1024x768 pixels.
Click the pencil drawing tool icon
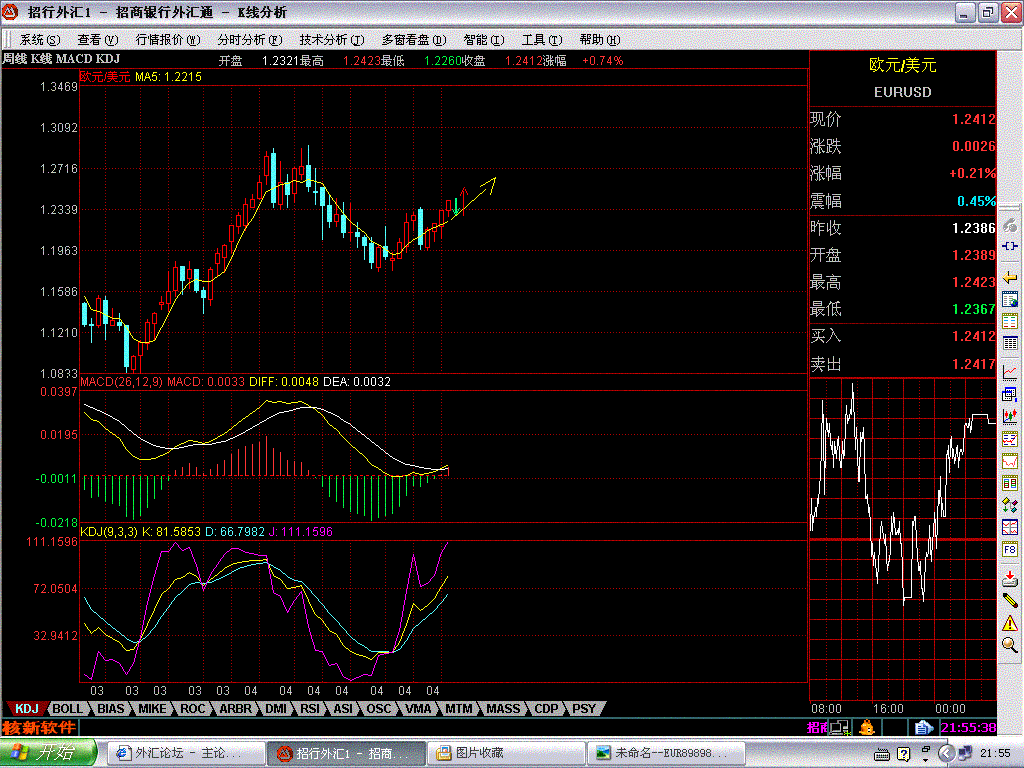pyautogui.click(x=1010, y=599)
